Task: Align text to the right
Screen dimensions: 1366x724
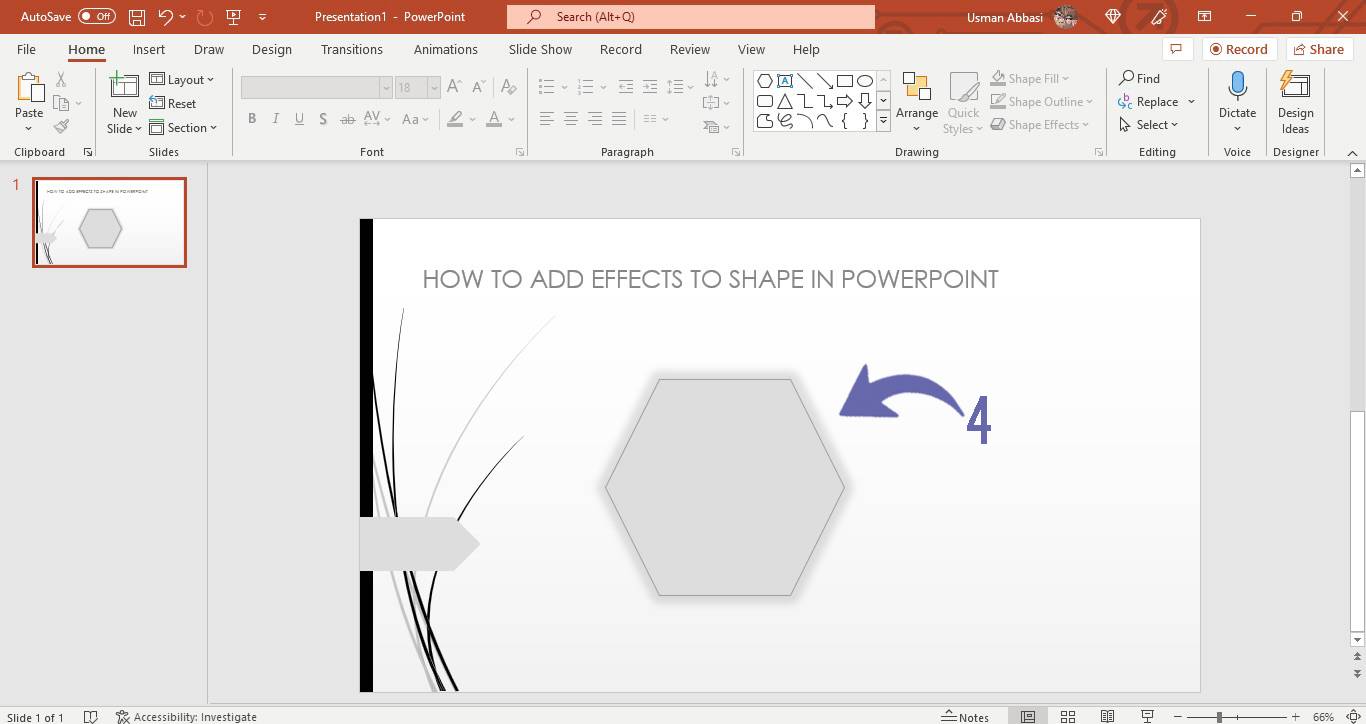Action: point(594,119)
